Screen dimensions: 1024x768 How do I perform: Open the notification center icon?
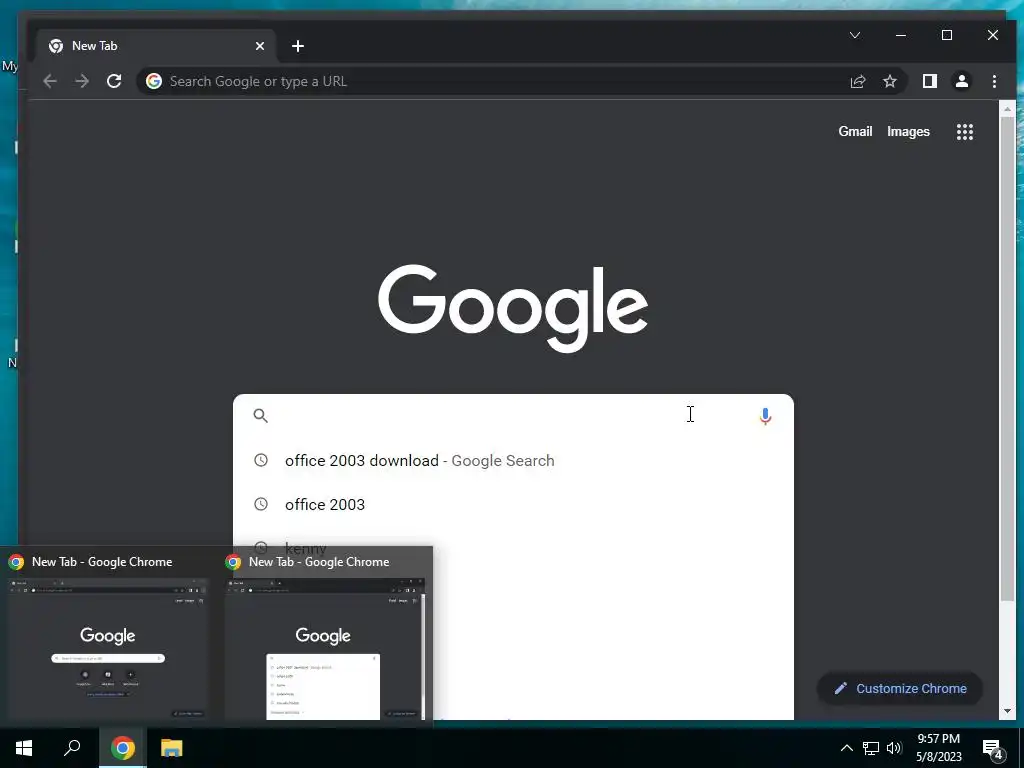(x=993, y=748)
